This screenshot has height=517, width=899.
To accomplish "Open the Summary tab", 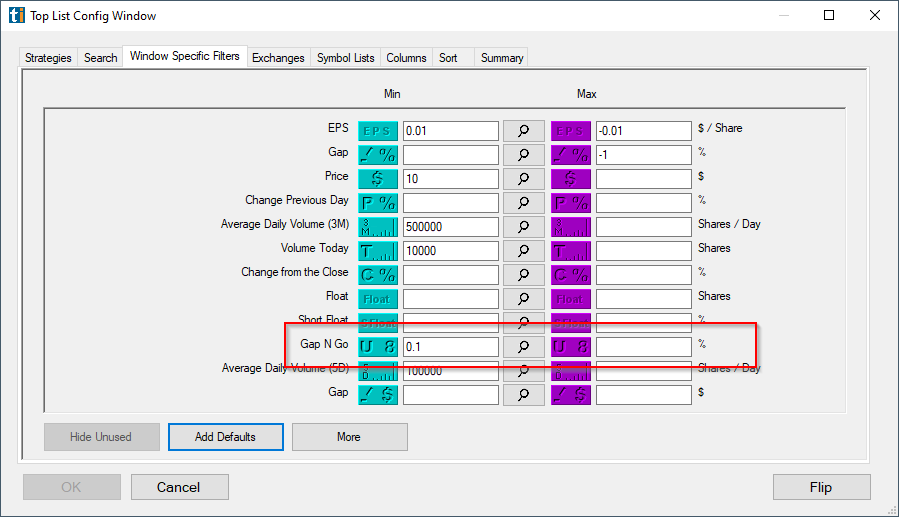I will pyautogui.click(x=502, y=58).
